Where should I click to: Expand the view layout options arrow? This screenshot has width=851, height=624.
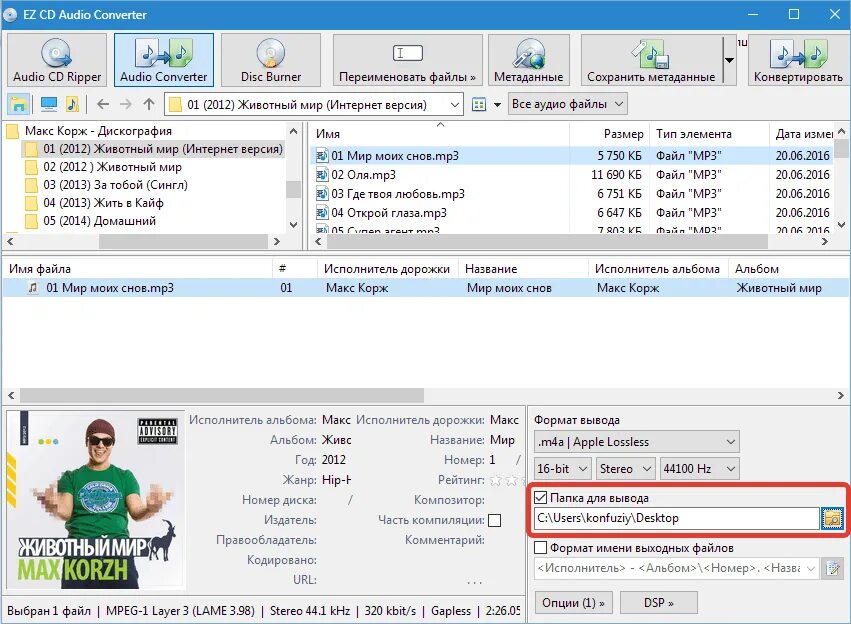pyautogui.click(x=497, y=105)
